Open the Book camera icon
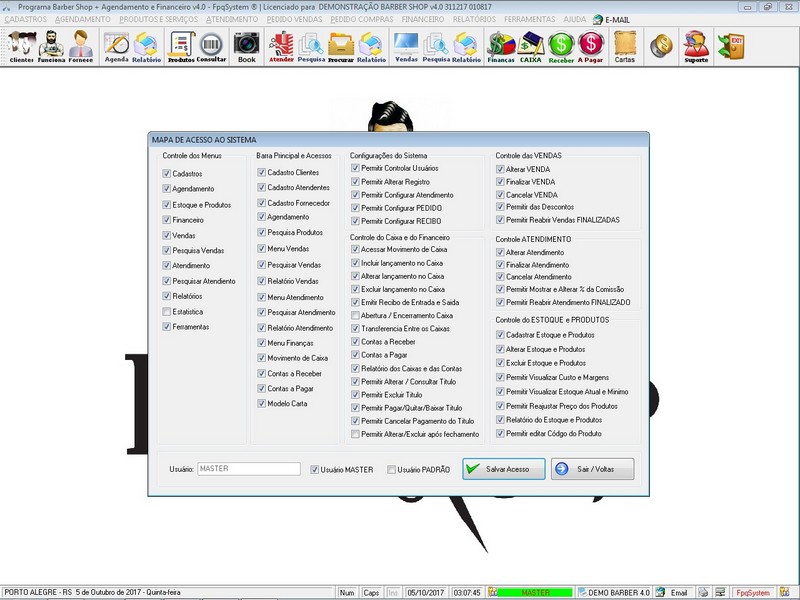Viewport: 800px width, 600px height. [246, 47]
